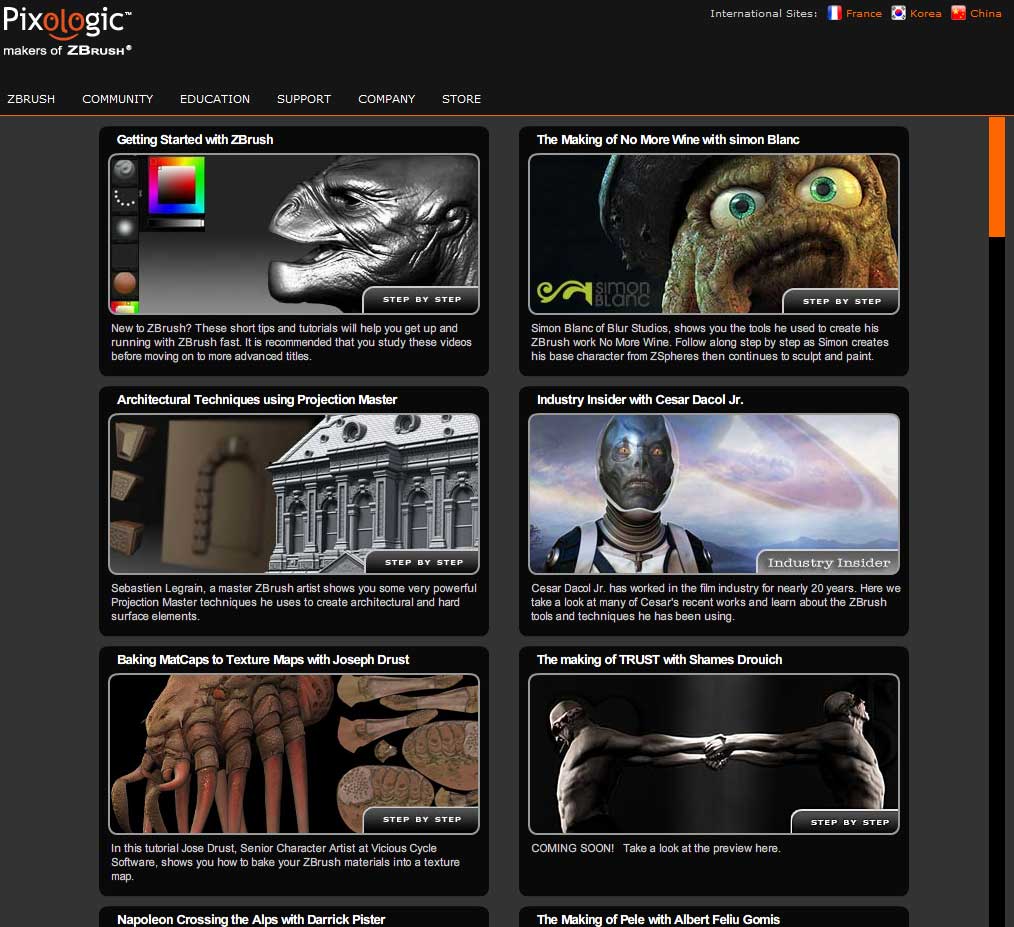The image size is (1014, 927).
Task: Click 'In this tutorial Jose Drust' description text
Action: pos(285,862)
